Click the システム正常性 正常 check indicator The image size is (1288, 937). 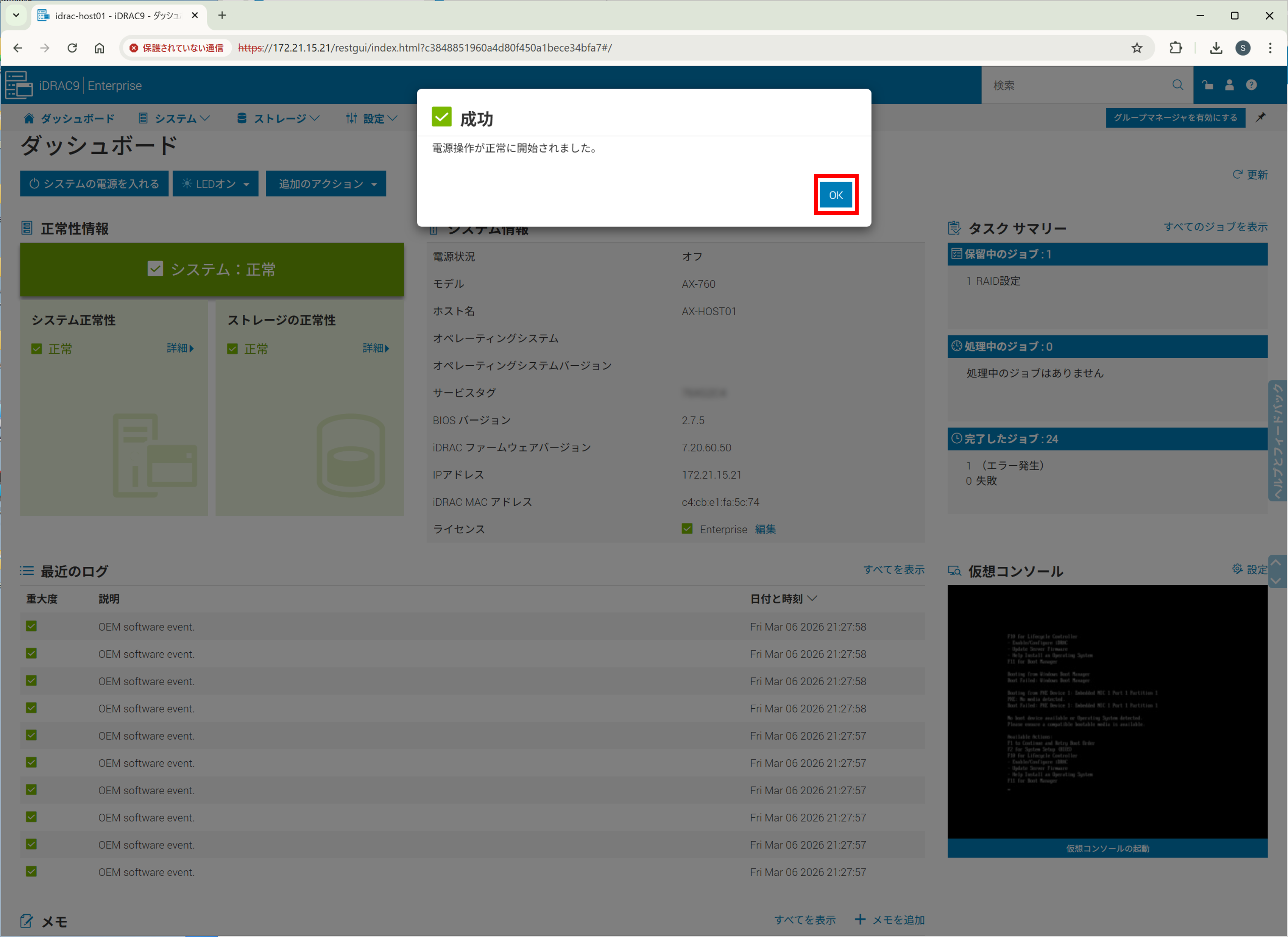37,349
